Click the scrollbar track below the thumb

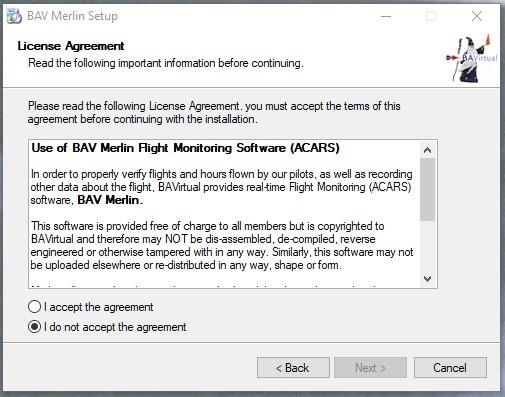(x=427, y=246)
